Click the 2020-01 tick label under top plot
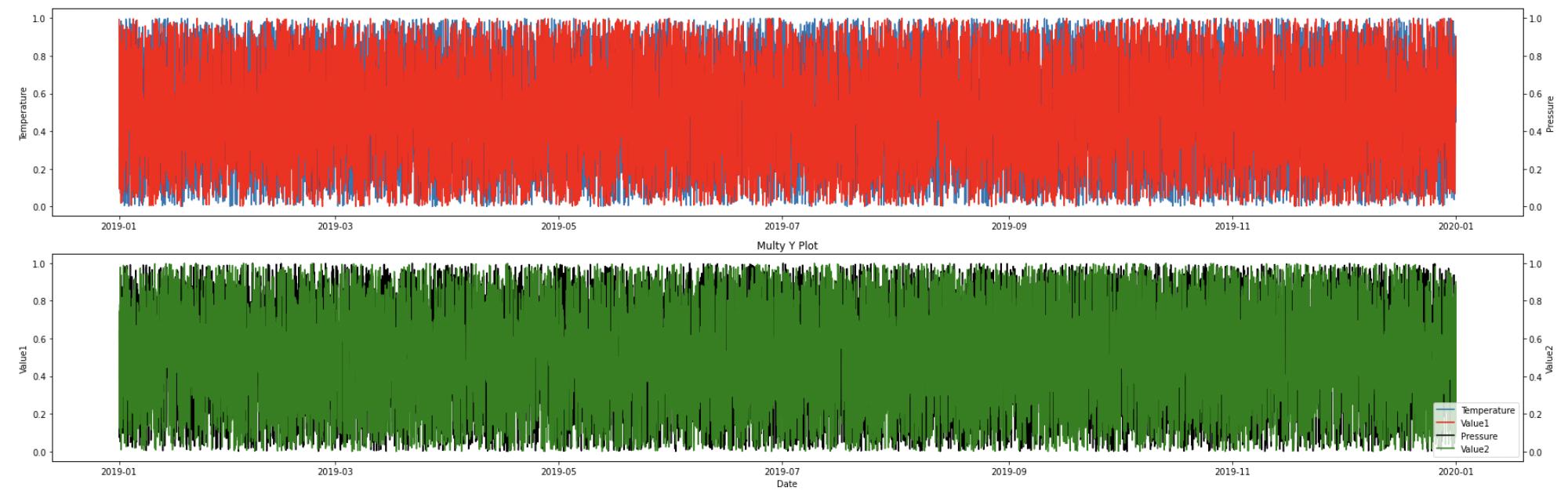This screenshot has width=1568, height=494. pyautogui.click(x=1456, y=226)
